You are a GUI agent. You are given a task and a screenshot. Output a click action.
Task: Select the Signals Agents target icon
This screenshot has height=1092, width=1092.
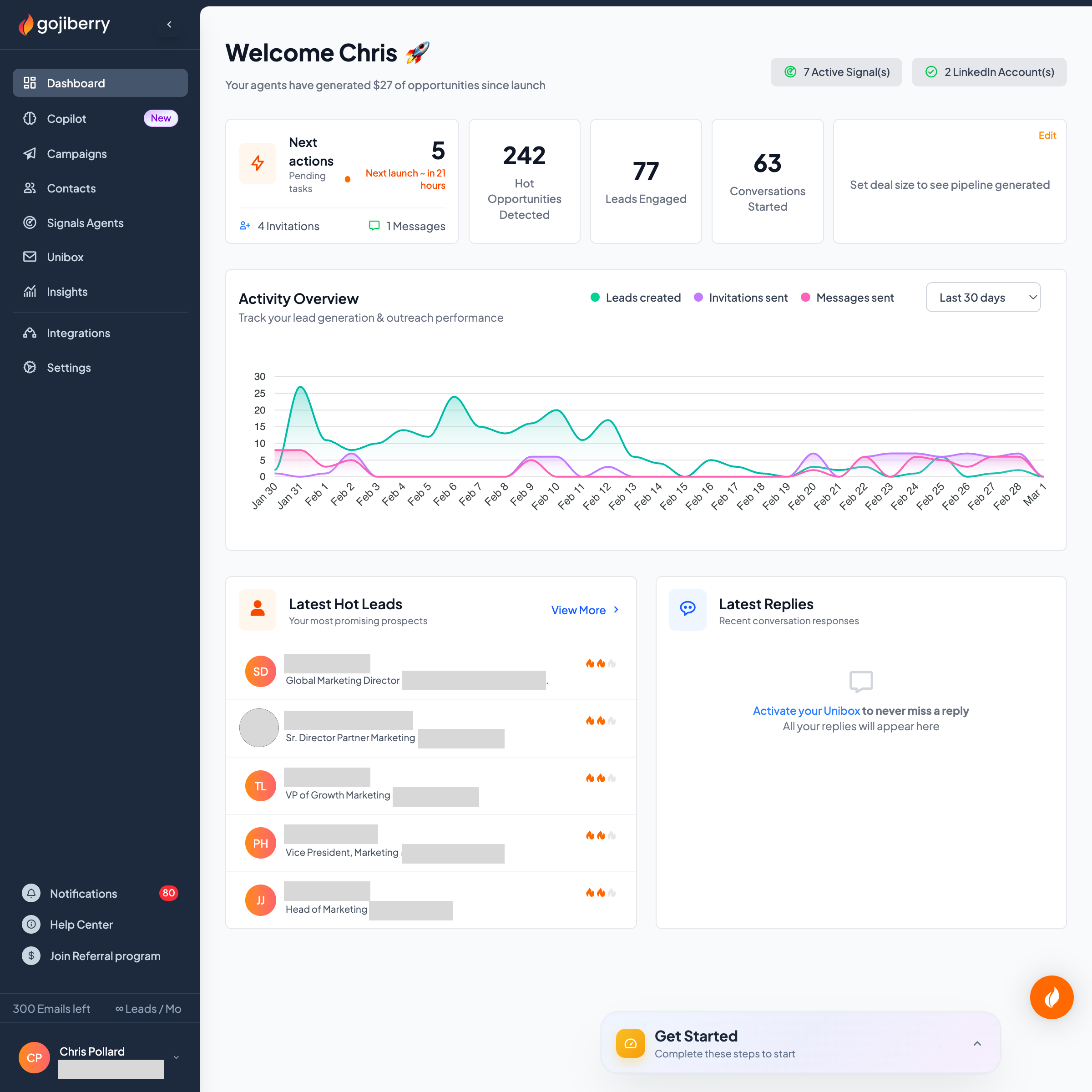coord(30,222)
